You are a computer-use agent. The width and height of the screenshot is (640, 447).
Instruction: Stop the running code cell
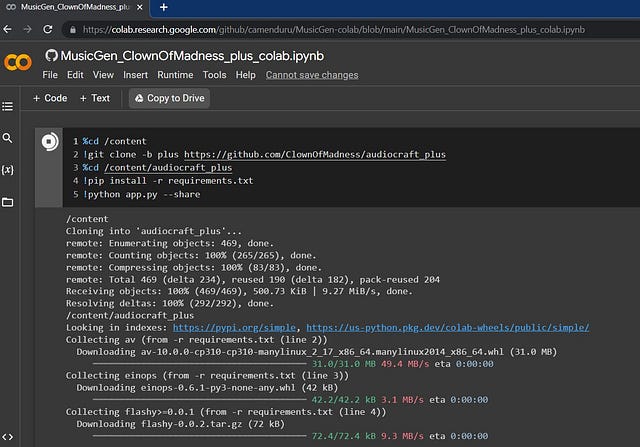pos(50,142)
